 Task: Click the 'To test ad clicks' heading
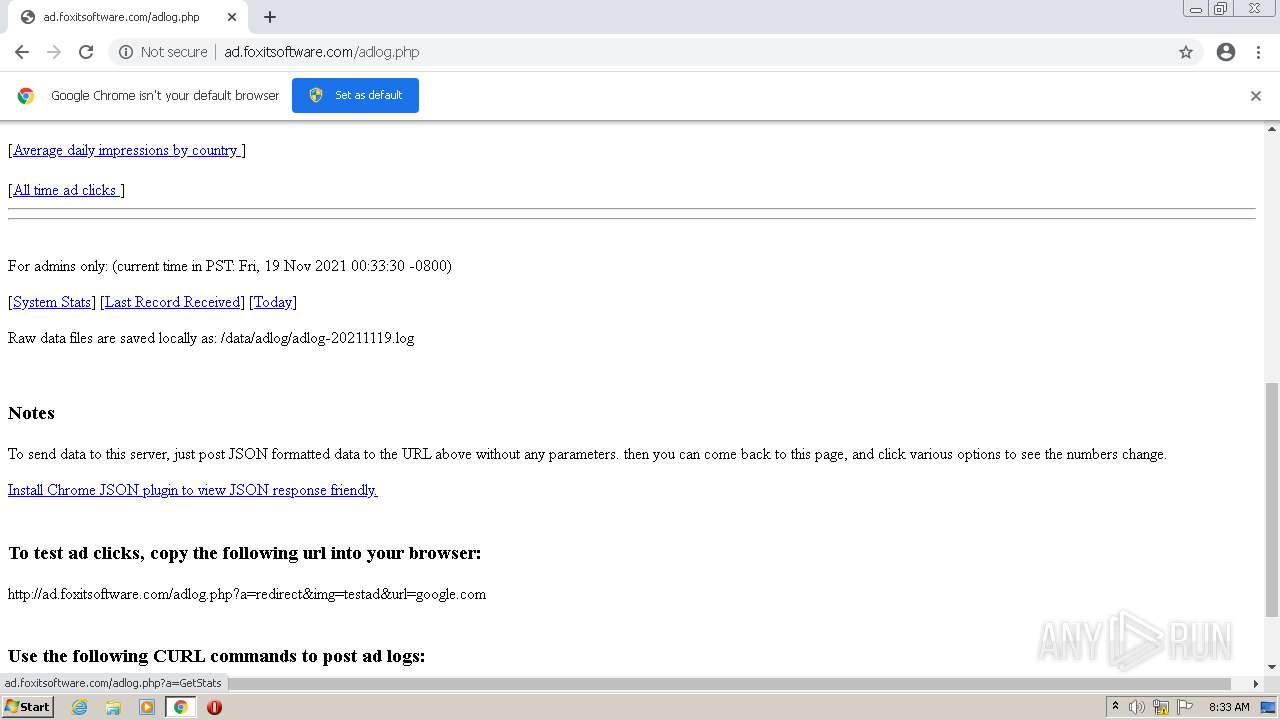point(245,553)
